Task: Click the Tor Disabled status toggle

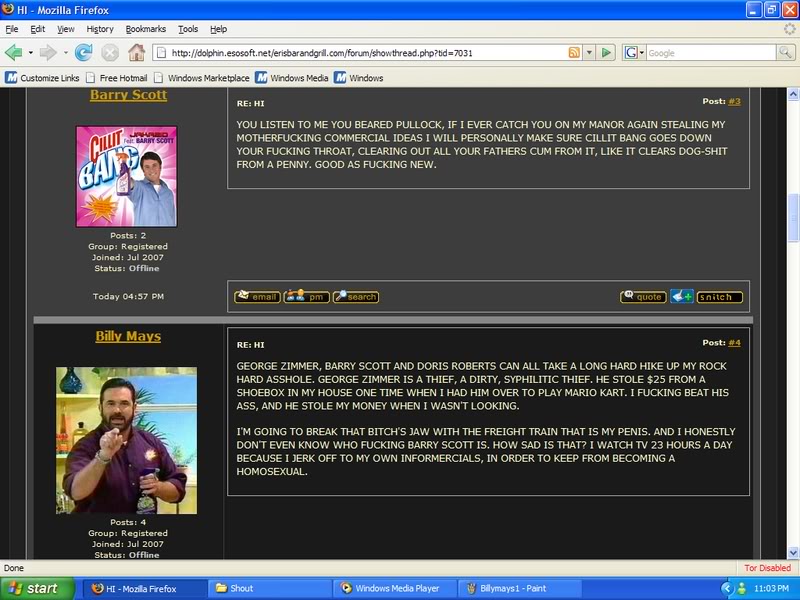Action: [767, 568]
